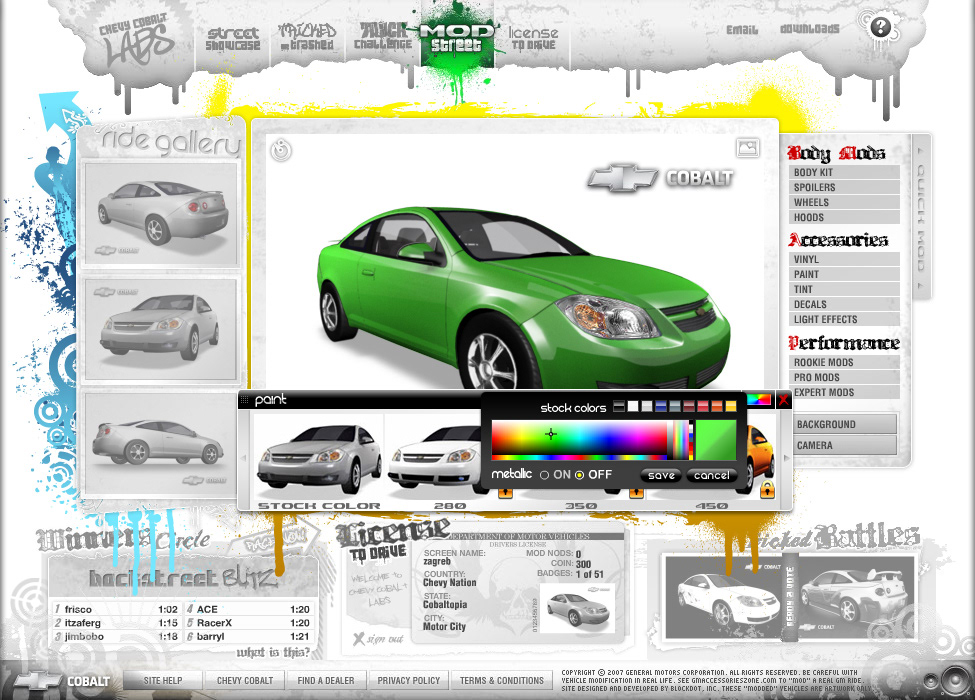Click the paint panel drag grip icon

[244, 400]
